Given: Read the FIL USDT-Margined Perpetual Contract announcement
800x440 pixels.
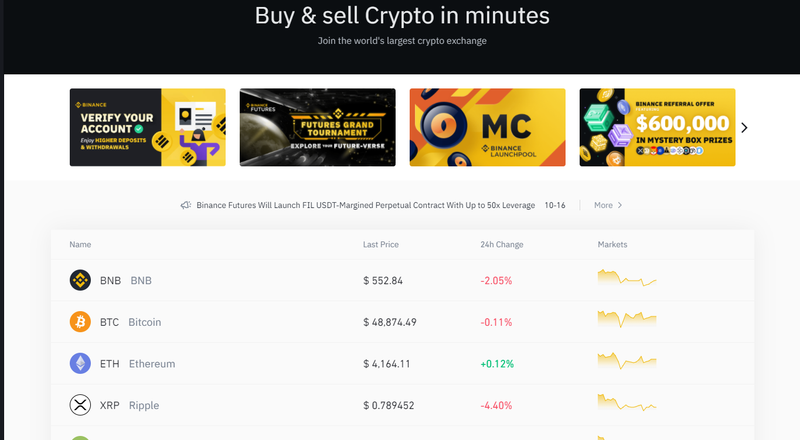Looking at the screenshot, I should coord(365,205).
